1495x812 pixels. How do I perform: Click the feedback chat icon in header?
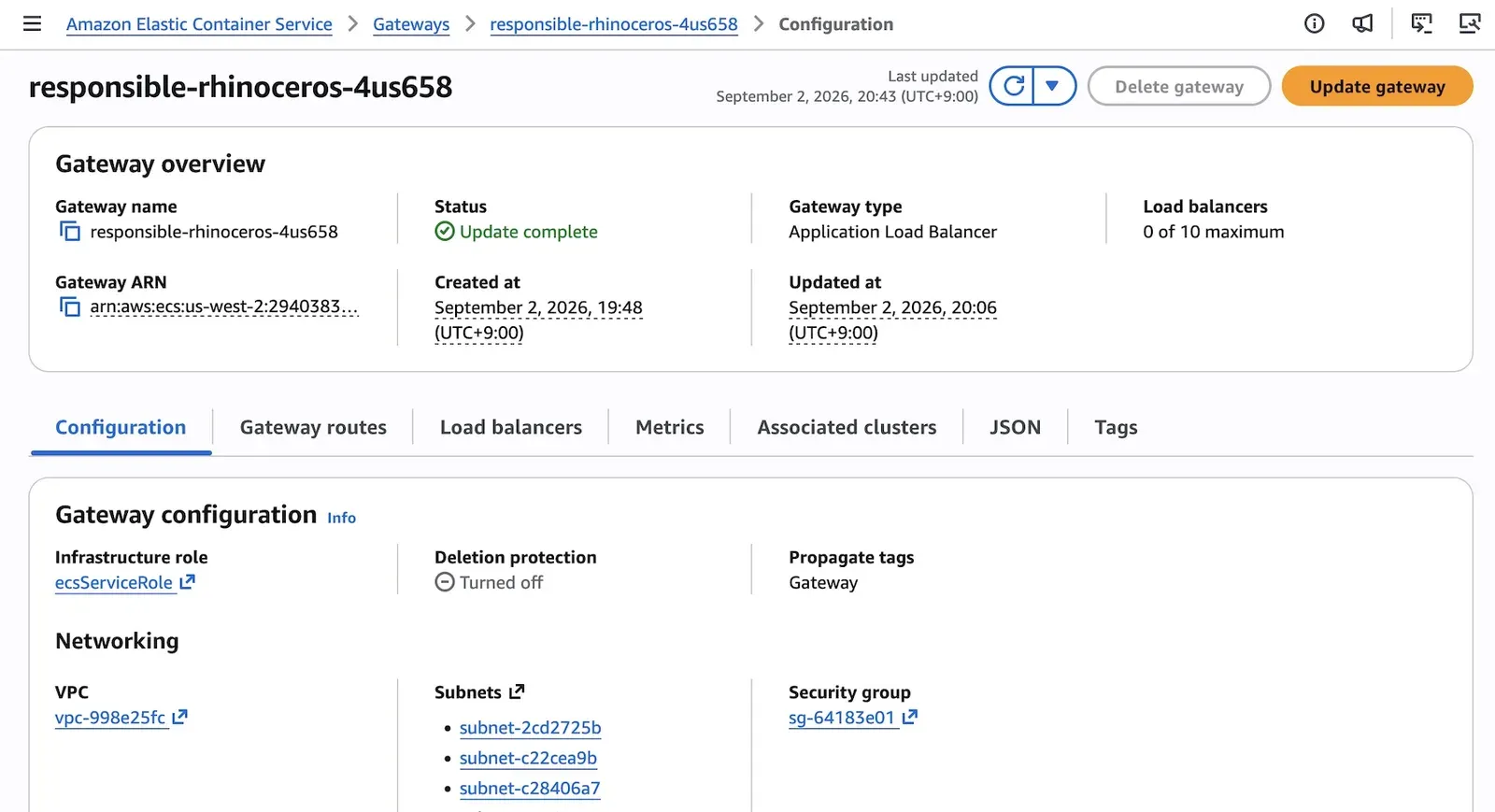pos(1421,23)
